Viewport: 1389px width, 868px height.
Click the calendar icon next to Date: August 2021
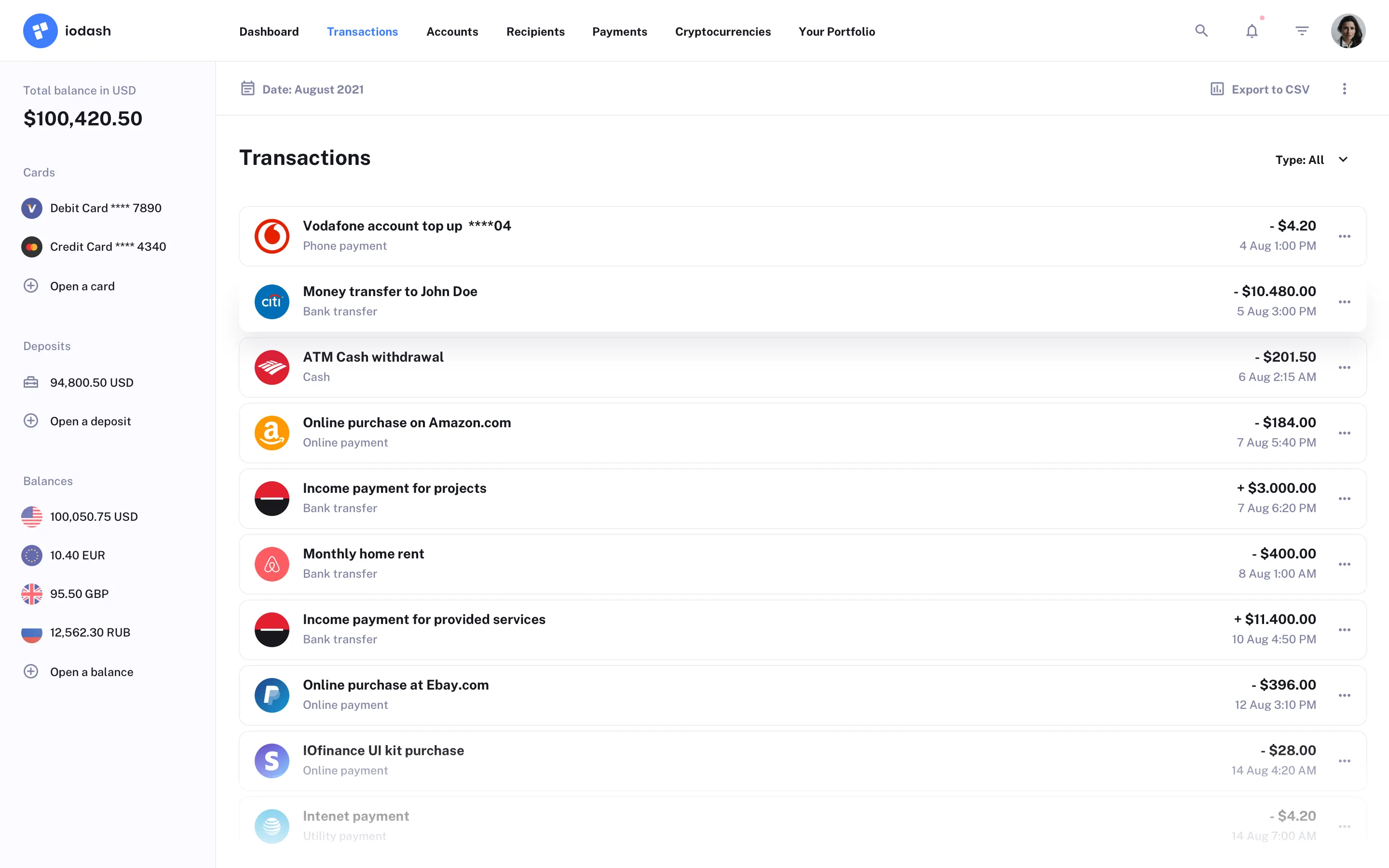pos(248,88)
